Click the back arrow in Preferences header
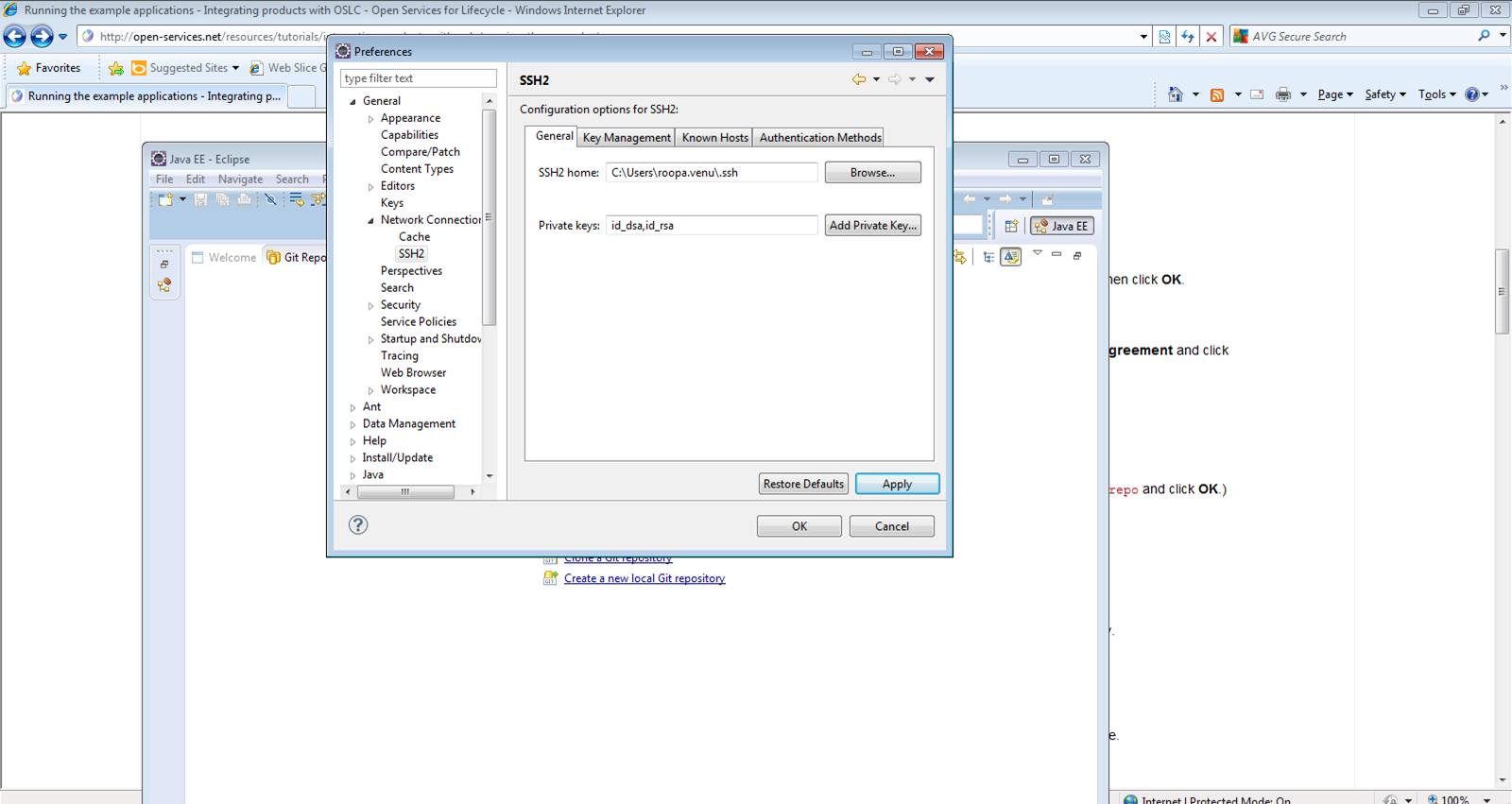The height and width of the screenshot is (804, 1512). coord(859,79)
